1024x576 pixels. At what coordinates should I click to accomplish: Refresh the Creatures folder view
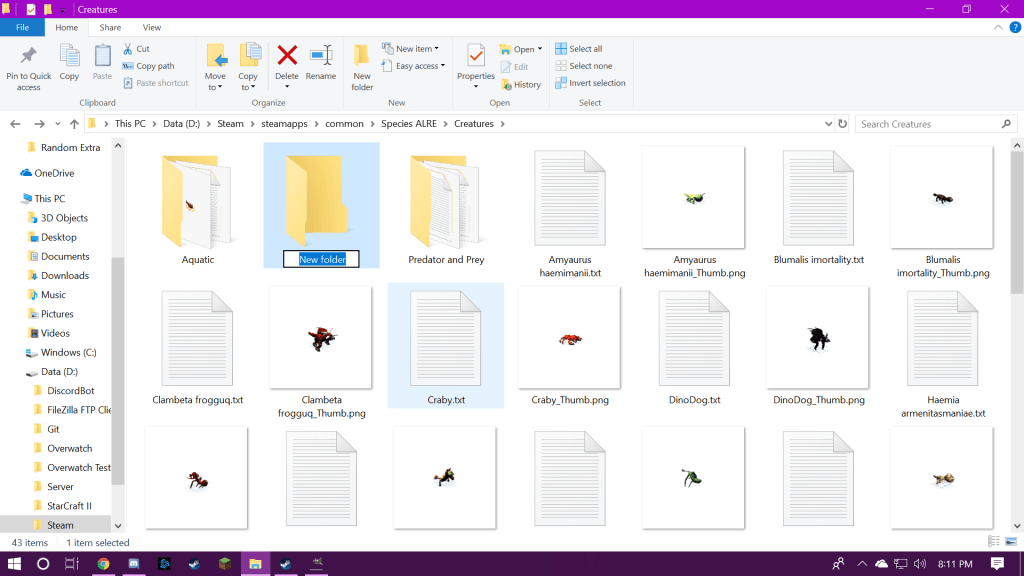click(x=841, y=124)
